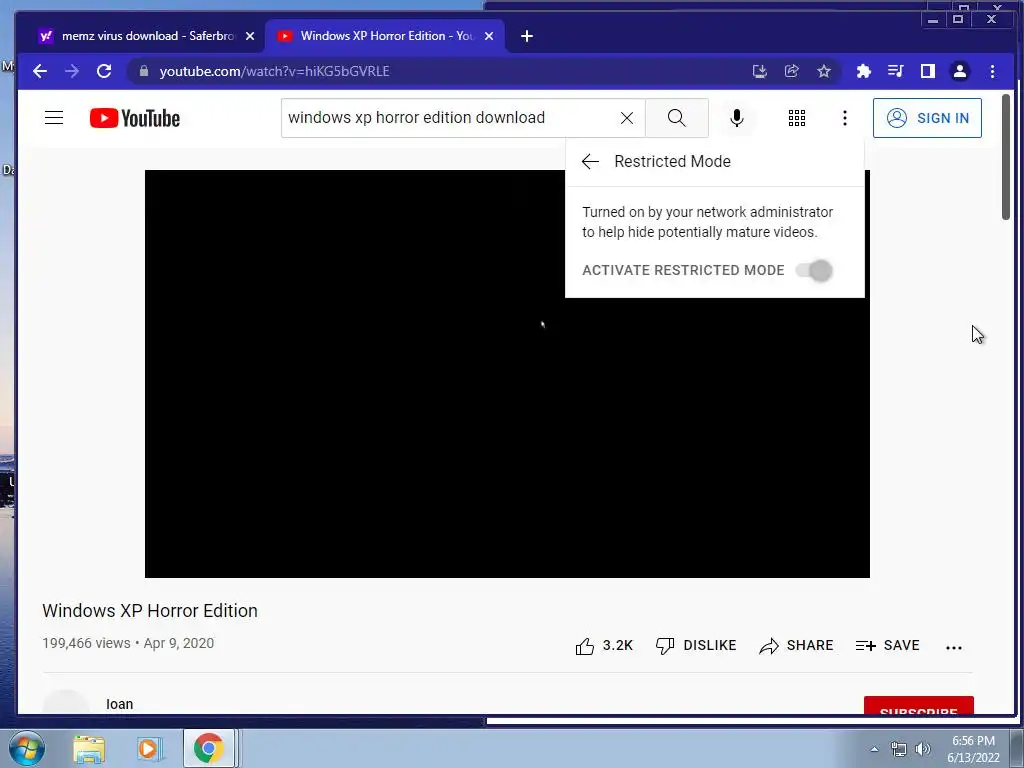This screenshot has width=1024, height=768.
Task: Click the lock icon in address bar
Action: point(144,71)
